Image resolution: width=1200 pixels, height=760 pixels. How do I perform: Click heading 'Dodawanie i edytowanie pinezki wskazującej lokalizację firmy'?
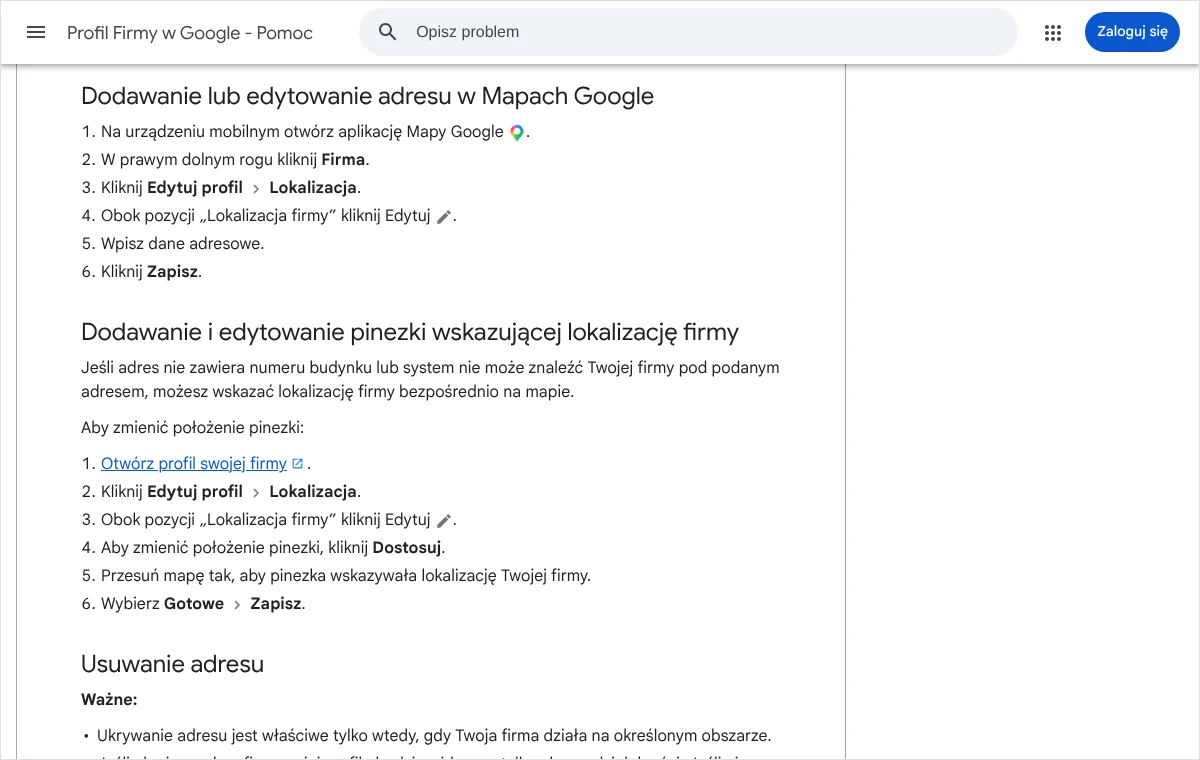tap(410, 332)
